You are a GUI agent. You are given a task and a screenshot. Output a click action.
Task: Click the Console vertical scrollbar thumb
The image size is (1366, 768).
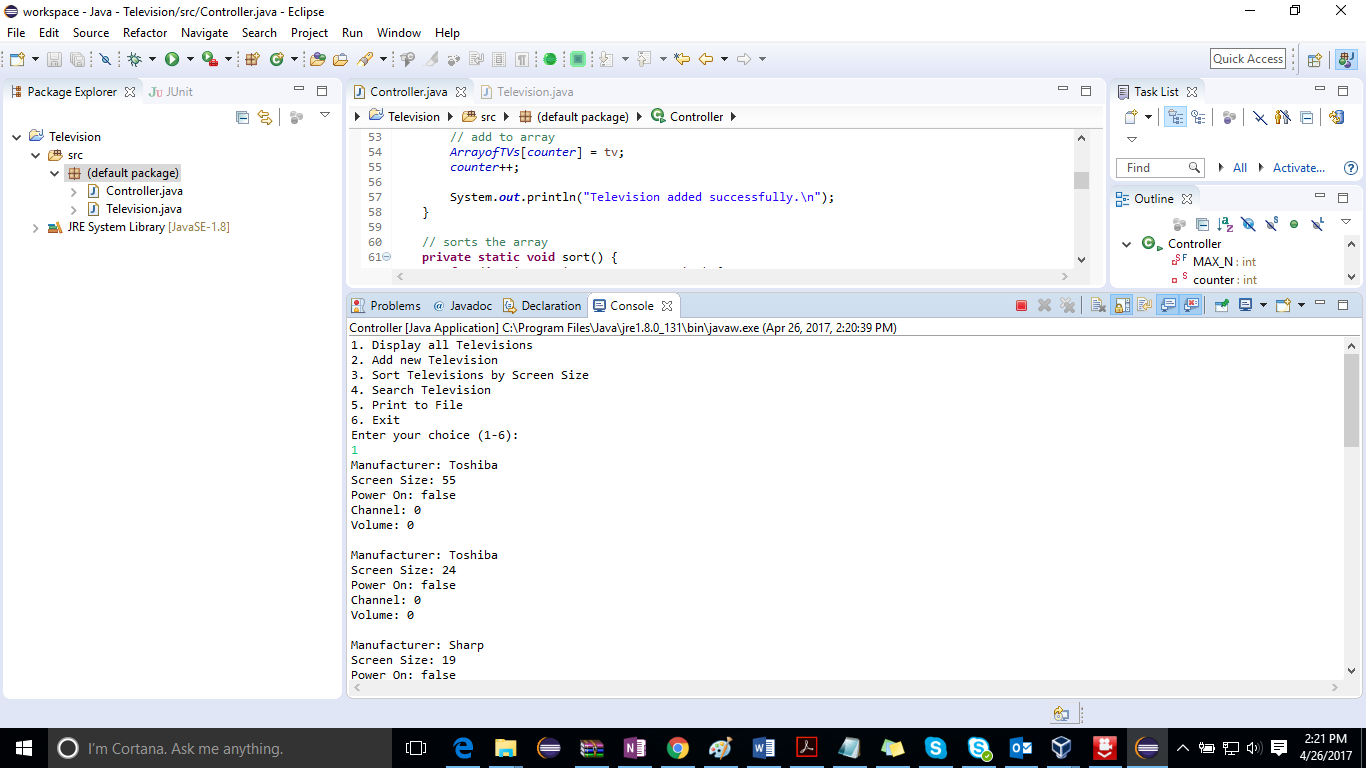coord(1351,400)
